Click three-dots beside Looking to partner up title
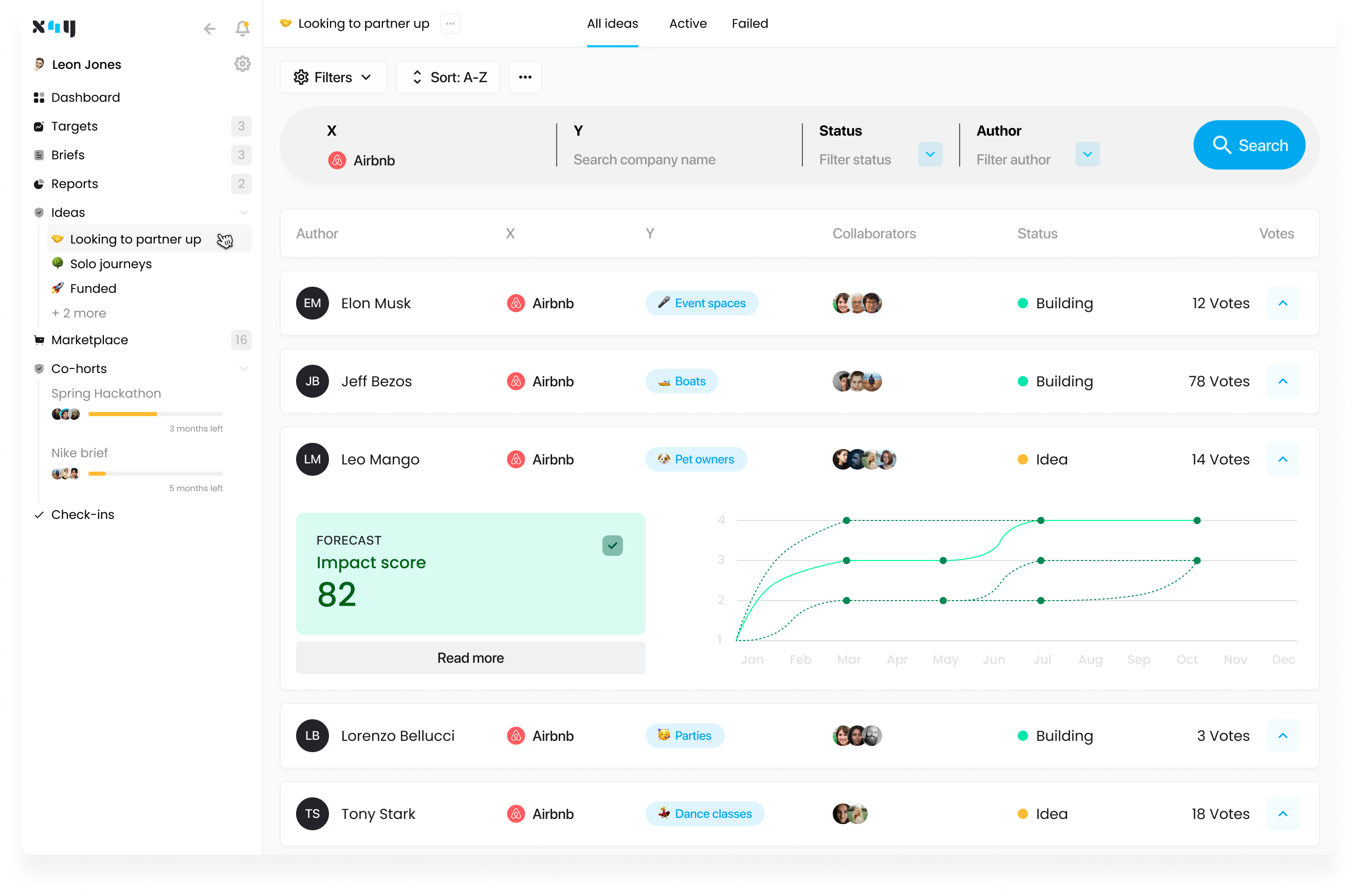 (450, 24)
